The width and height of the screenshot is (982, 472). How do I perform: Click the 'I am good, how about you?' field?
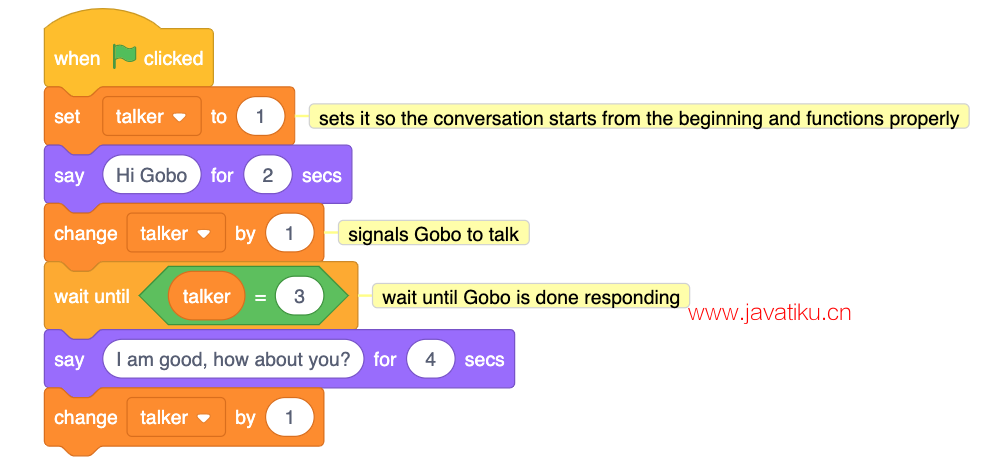tap(233, 359)
